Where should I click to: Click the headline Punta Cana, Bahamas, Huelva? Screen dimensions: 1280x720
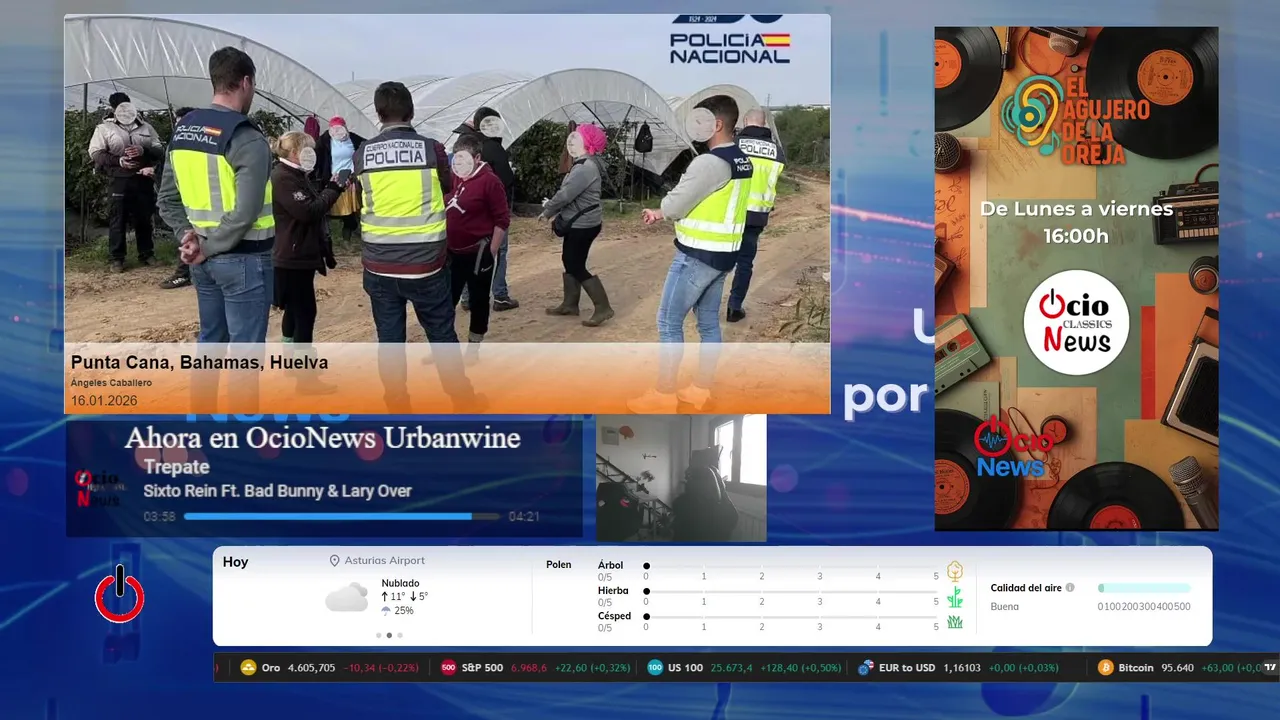click(x=199, y=362)
